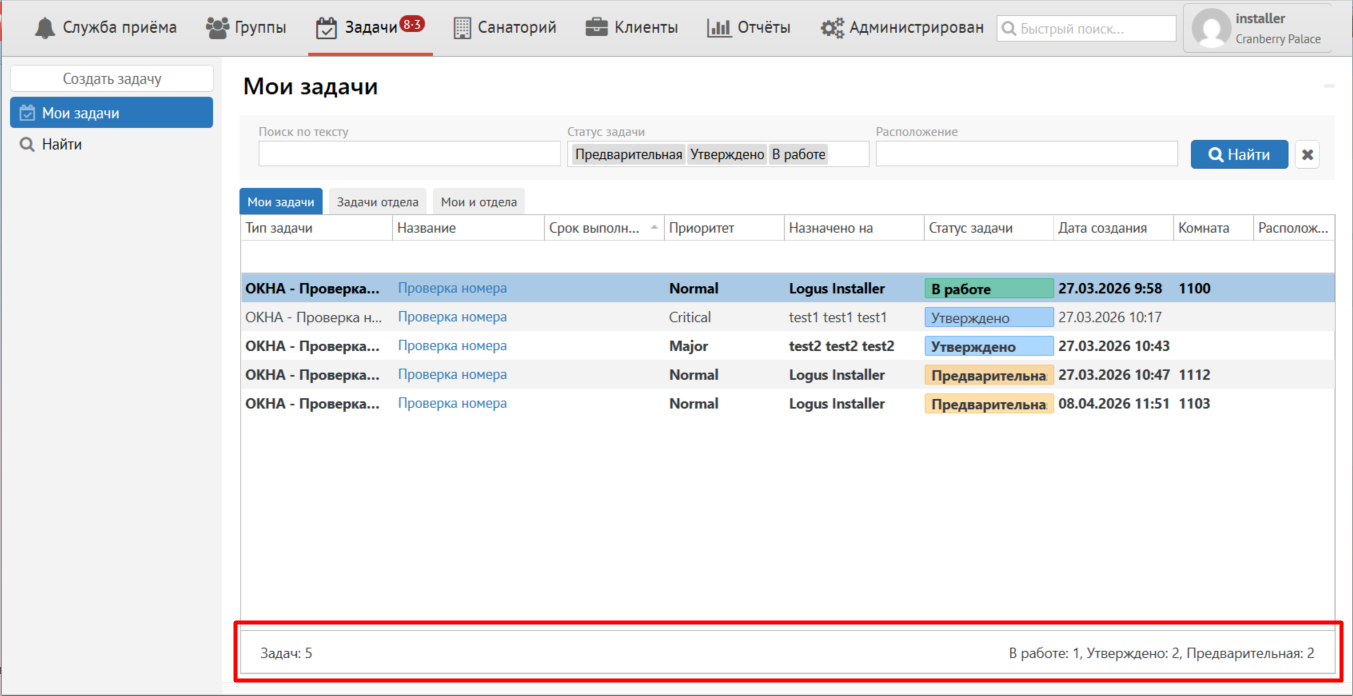Select Найти in the left sidebar
This screenshot has height=696, width=1353.
(62, 144)
